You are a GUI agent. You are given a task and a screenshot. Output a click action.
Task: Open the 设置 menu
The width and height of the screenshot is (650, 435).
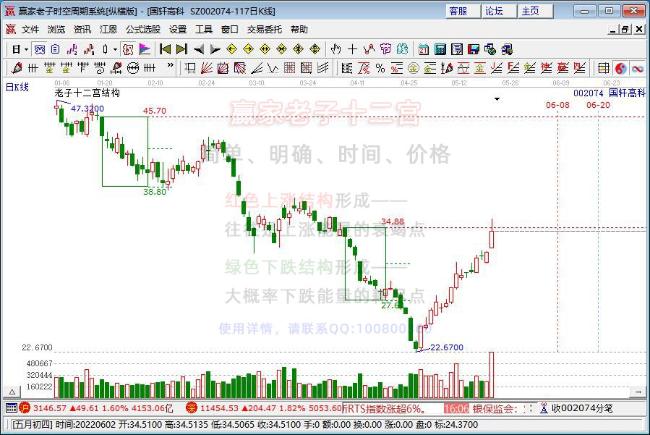point(178,29)
